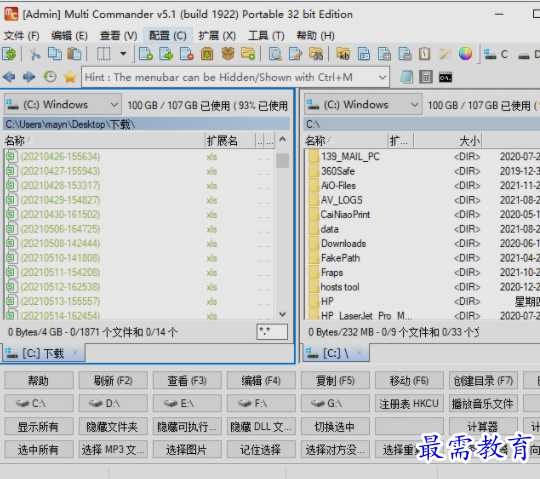Click the 隐藏文件夹 button

[113, 427]
